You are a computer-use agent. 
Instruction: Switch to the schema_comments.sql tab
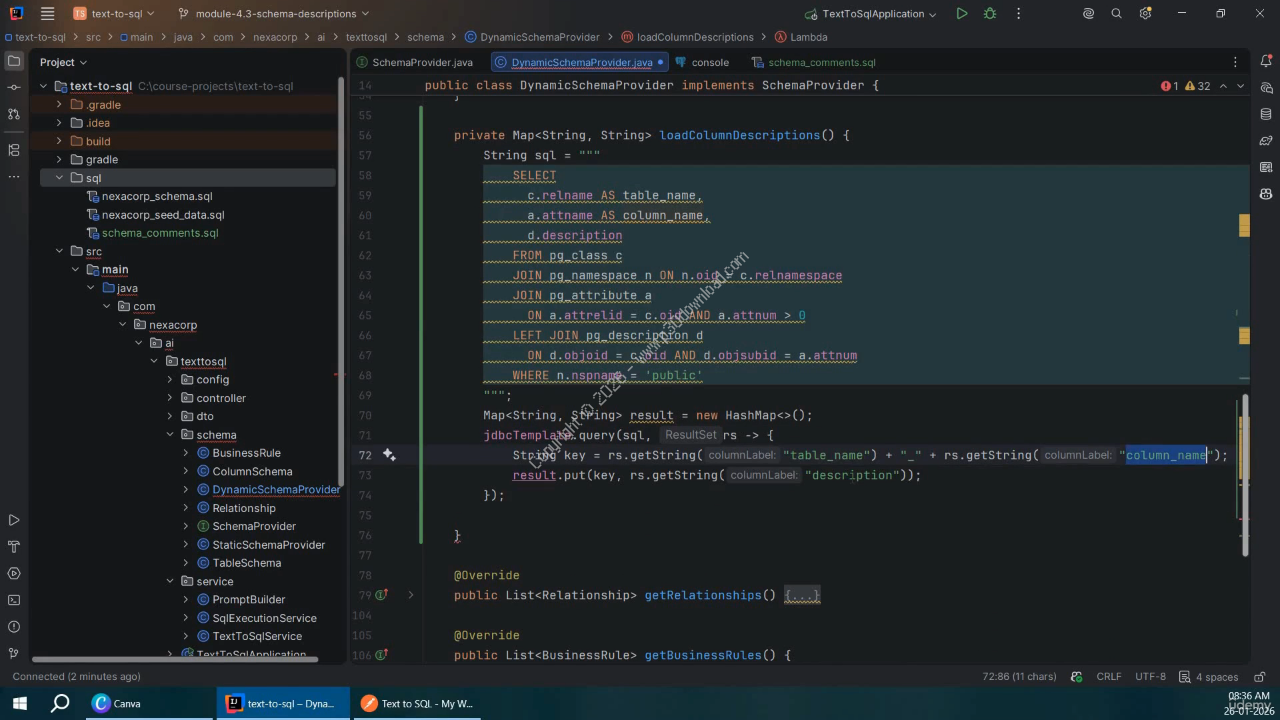point(821,62)
